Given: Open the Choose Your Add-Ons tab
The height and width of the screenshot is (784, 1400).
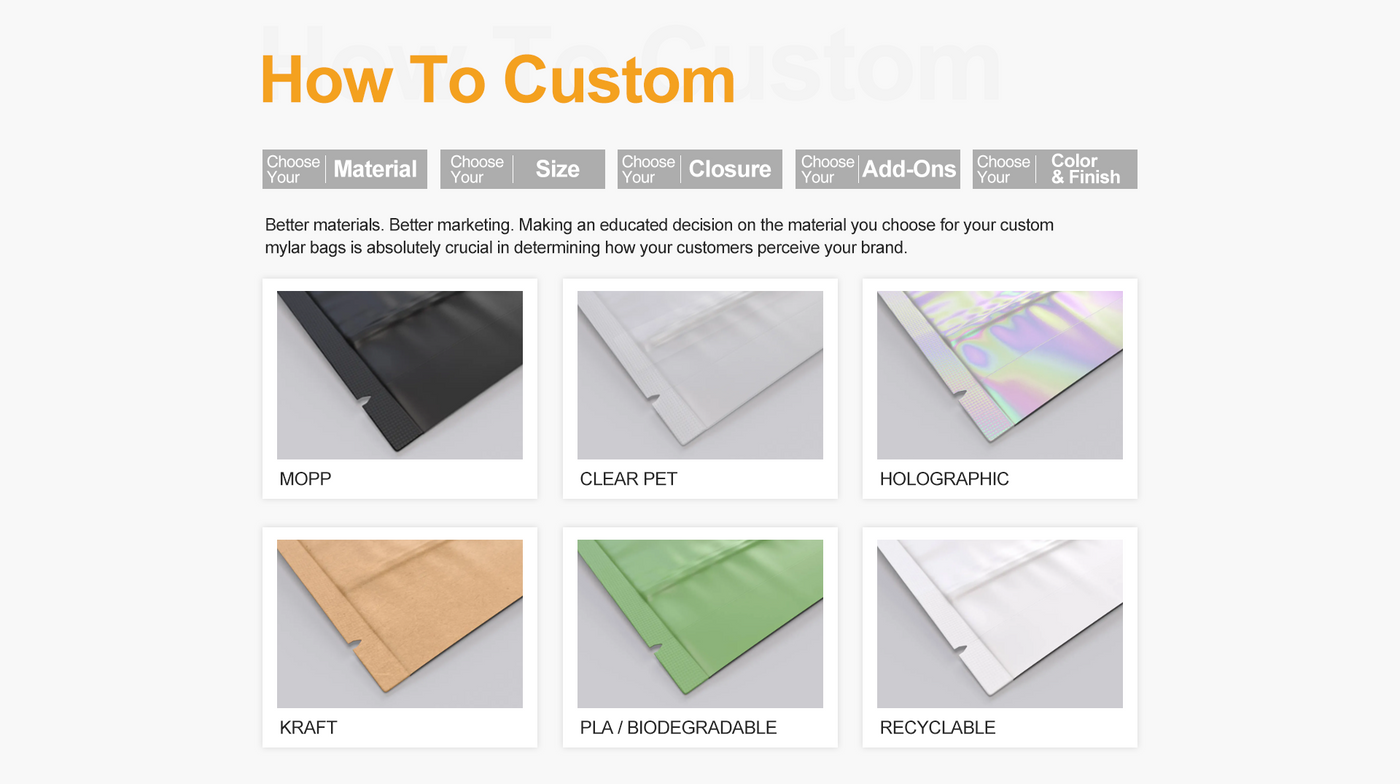Looking at the screenshot, I should (x=878, y=169).
